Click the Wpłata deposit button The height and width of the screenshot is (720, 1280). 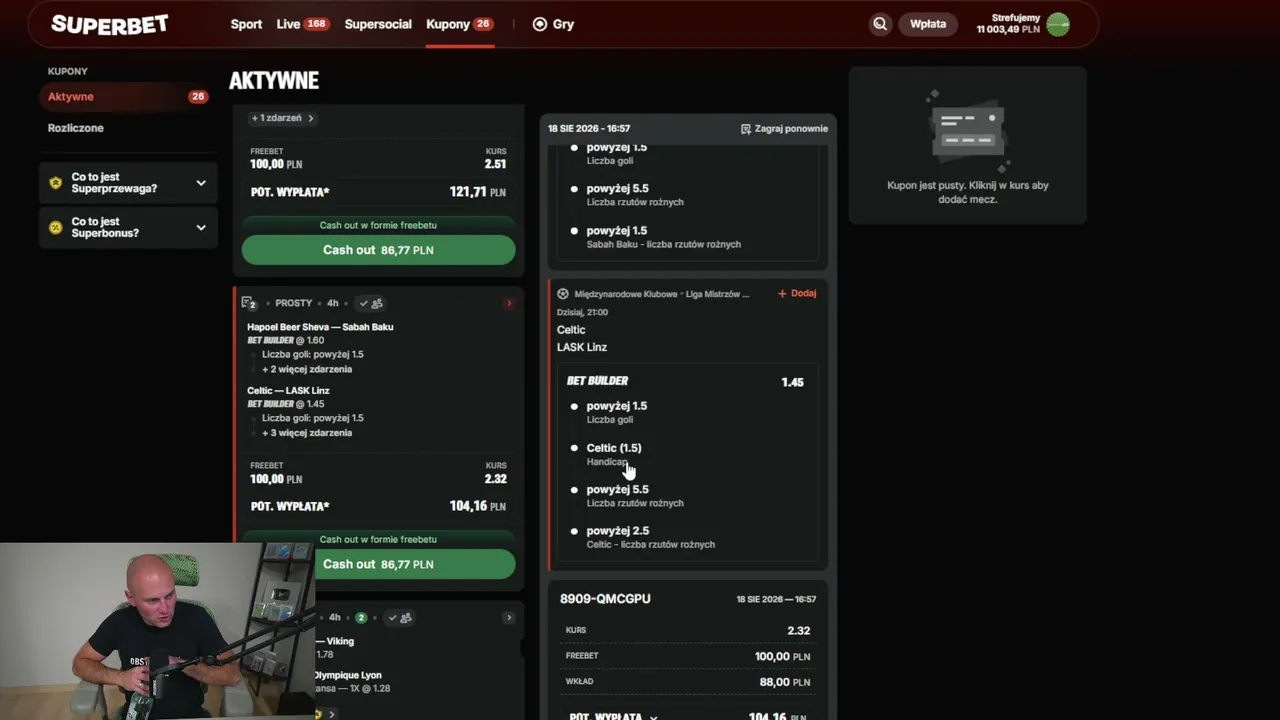(x=928, y=24)
